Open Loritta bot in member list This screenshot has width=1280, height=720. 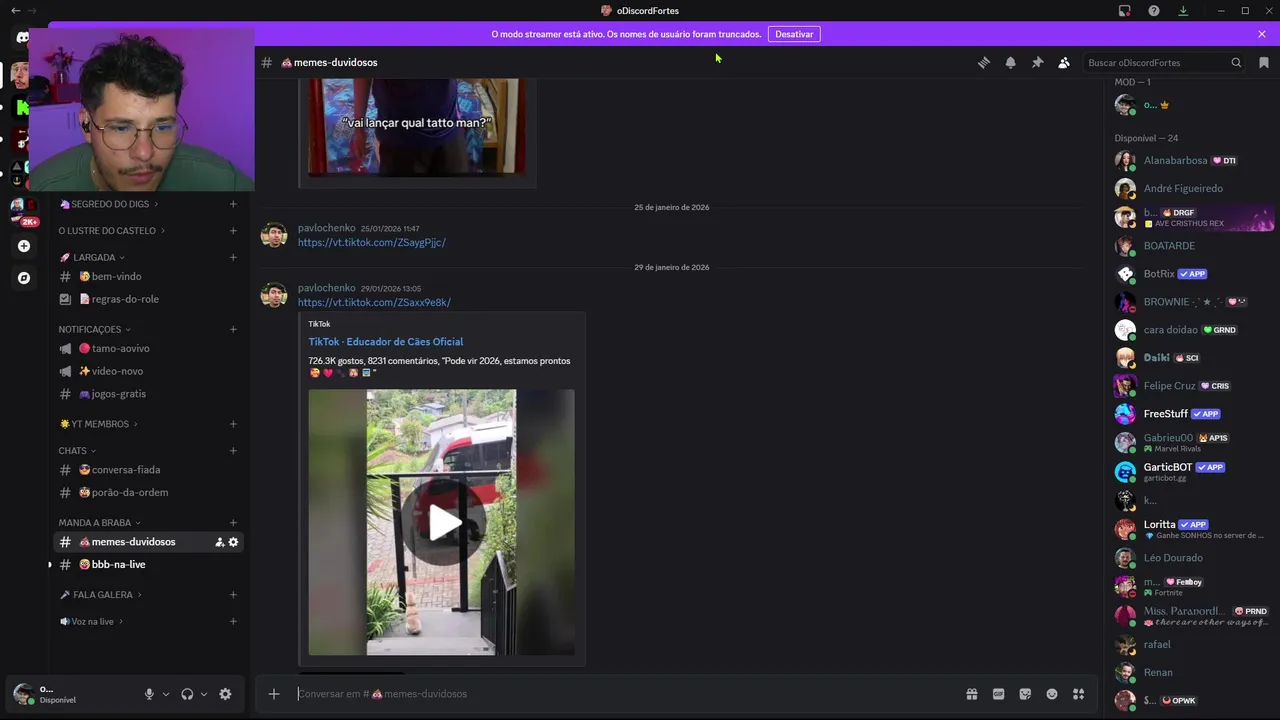[1193, 529]
